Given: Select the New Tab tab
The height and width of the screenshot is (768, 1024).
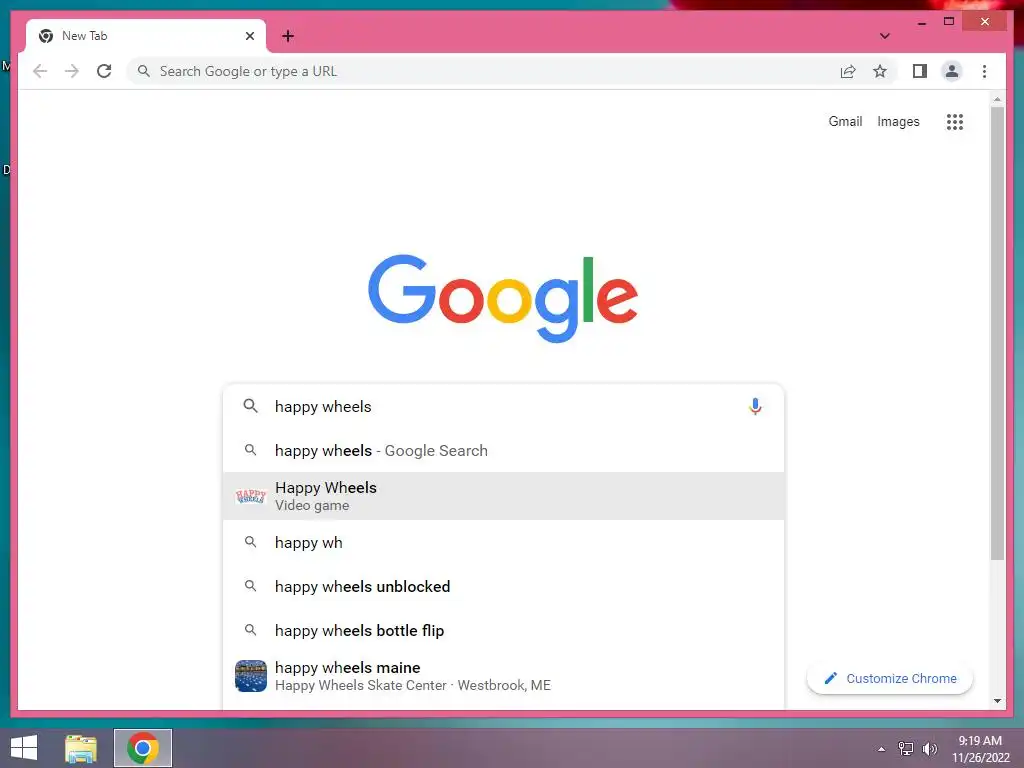Looking at the screenshot, I should pos(146,36).
